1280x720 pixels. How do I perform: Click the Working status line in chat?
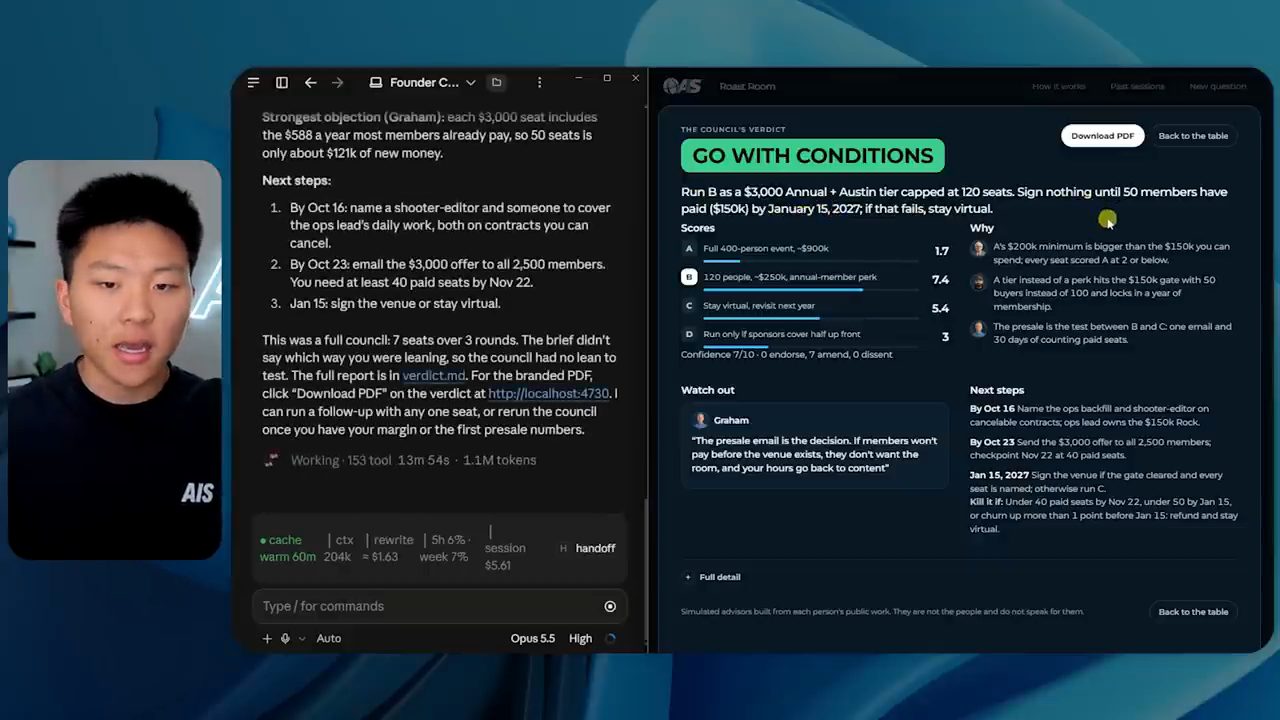pyautogui.click(x=400, y=460)
